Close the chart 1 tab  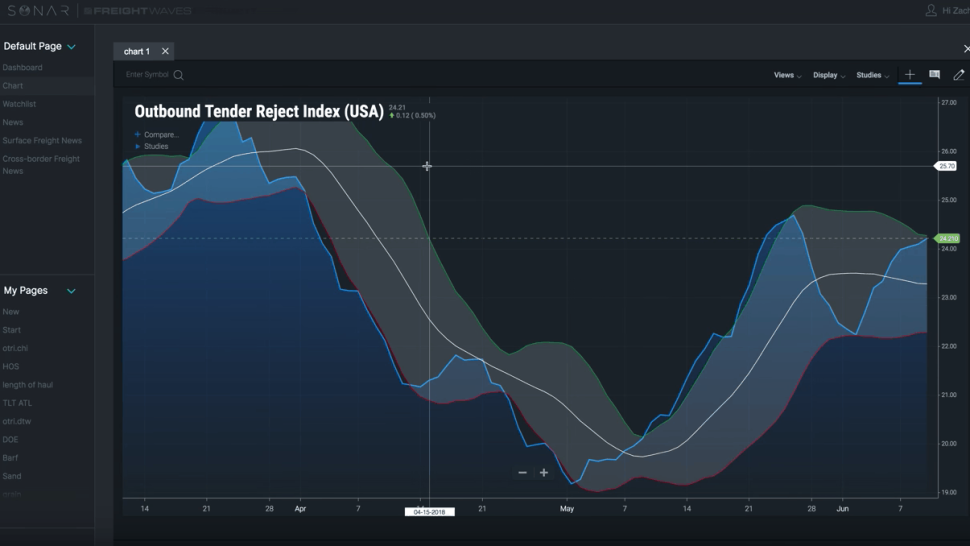pyautogui.click(x=165, y=51)
